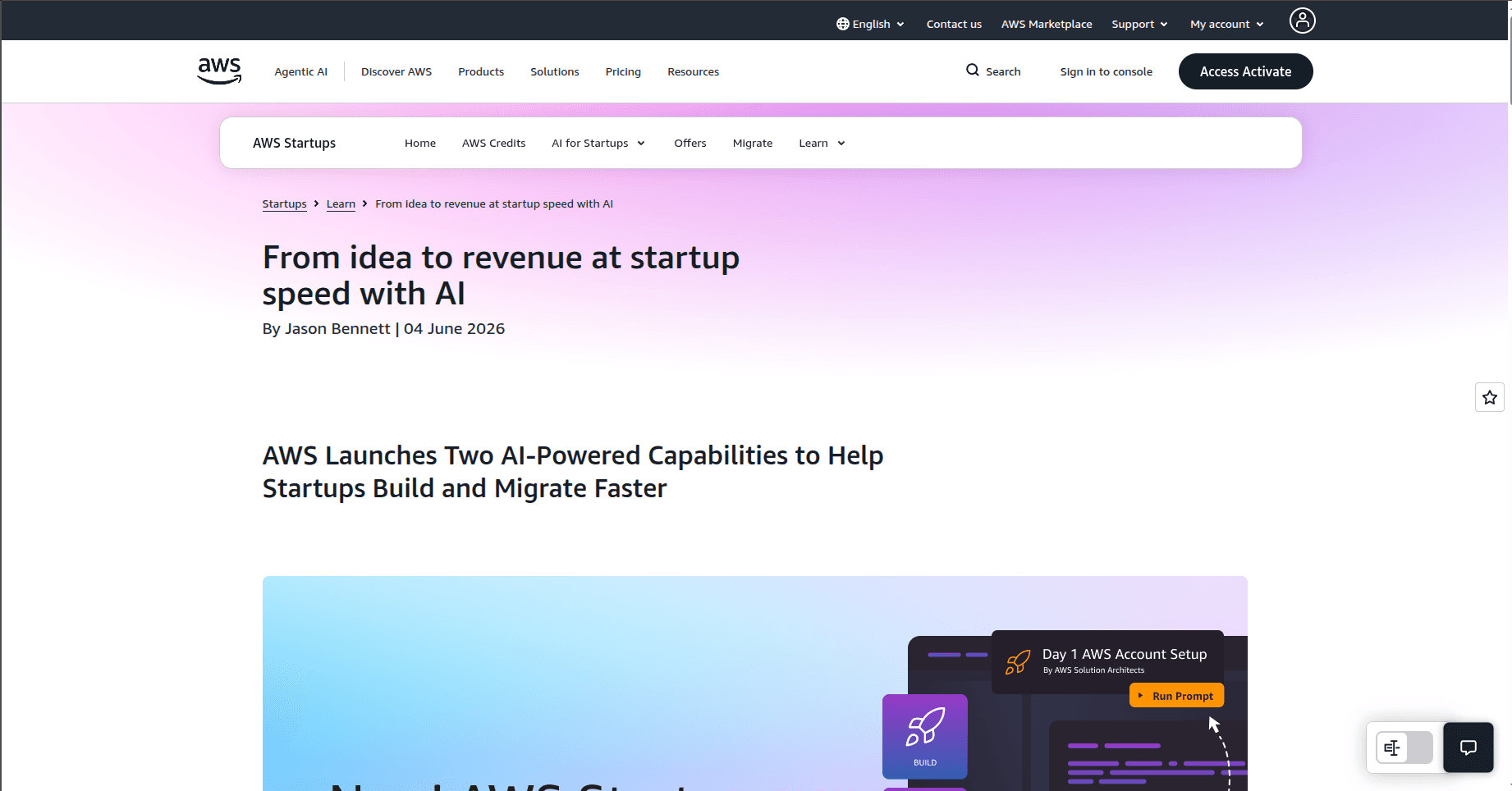Screen dimensions: 1512x791
Task: Open the Offers tab
Action: point(690,143)
